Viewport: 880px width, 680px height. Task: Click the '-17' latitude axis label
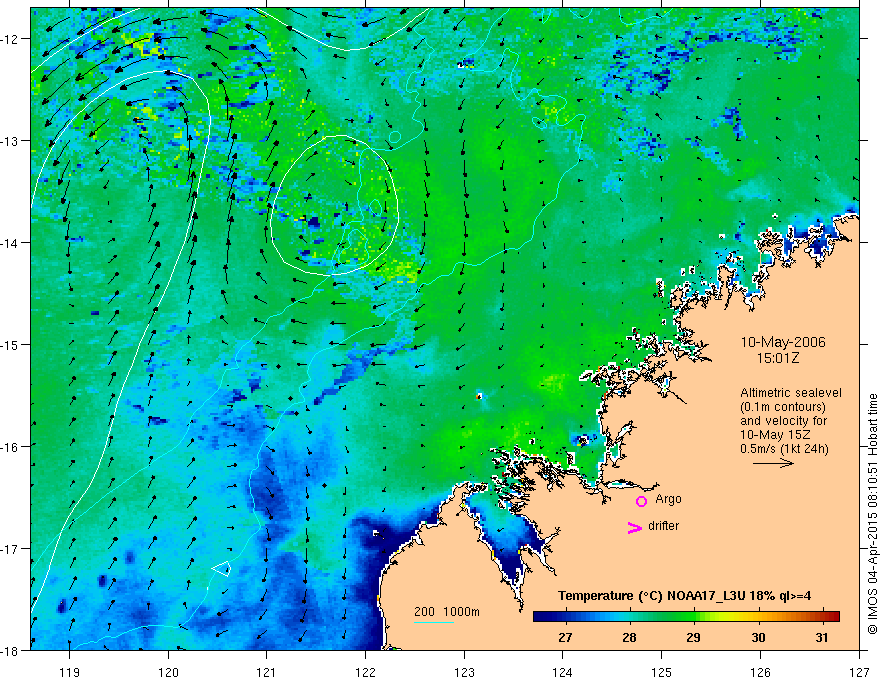point(11,548)
